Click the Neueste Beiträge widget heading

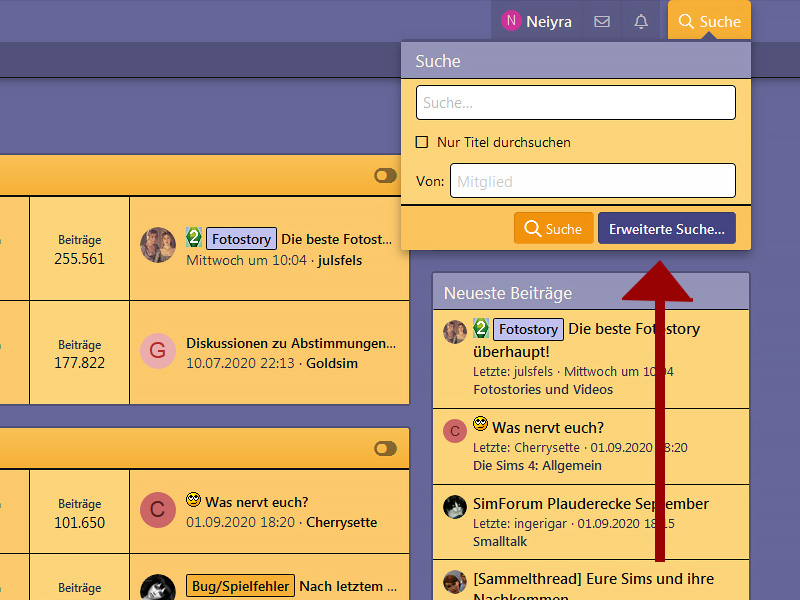click(508, 293)
